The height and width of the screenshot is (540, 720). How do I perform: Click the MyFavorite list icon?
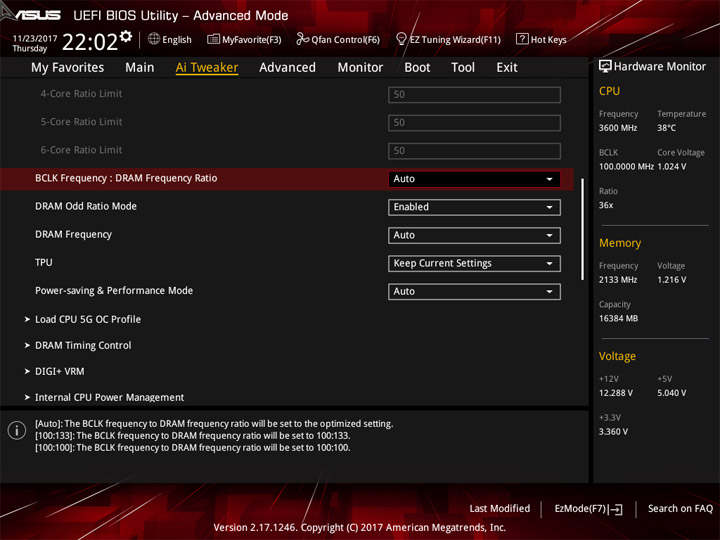pyautogui.click(x=213, y=39)
